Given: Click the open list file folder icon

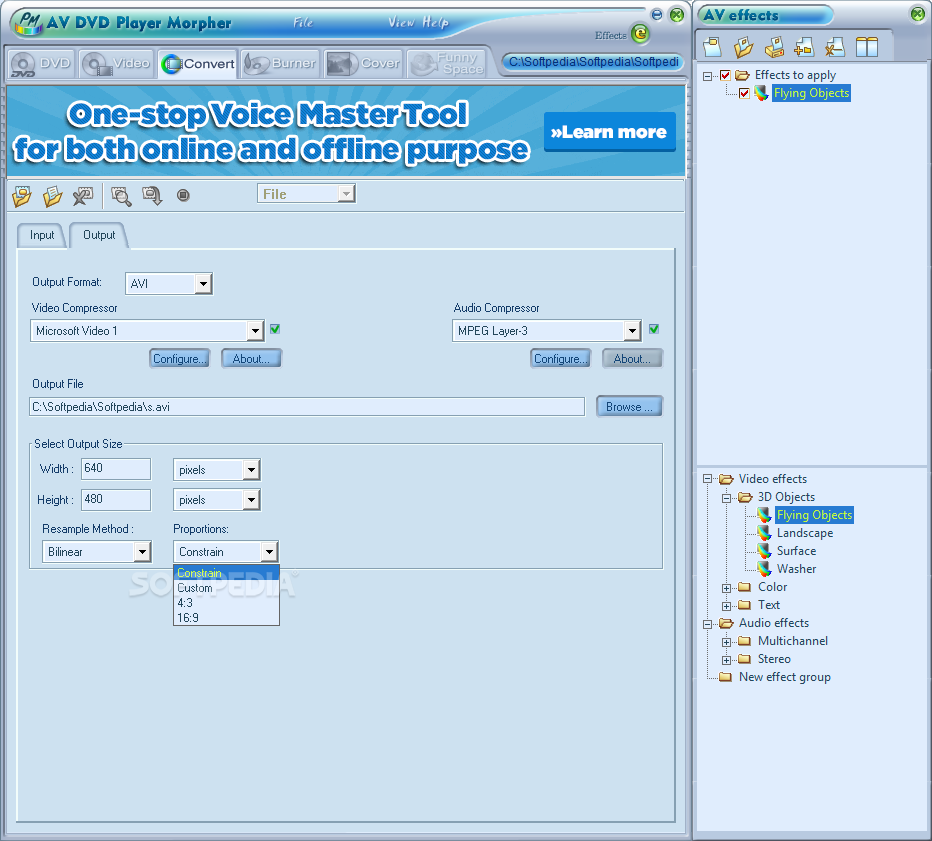Looking at the screenshot, I should (x=52, y=196).
